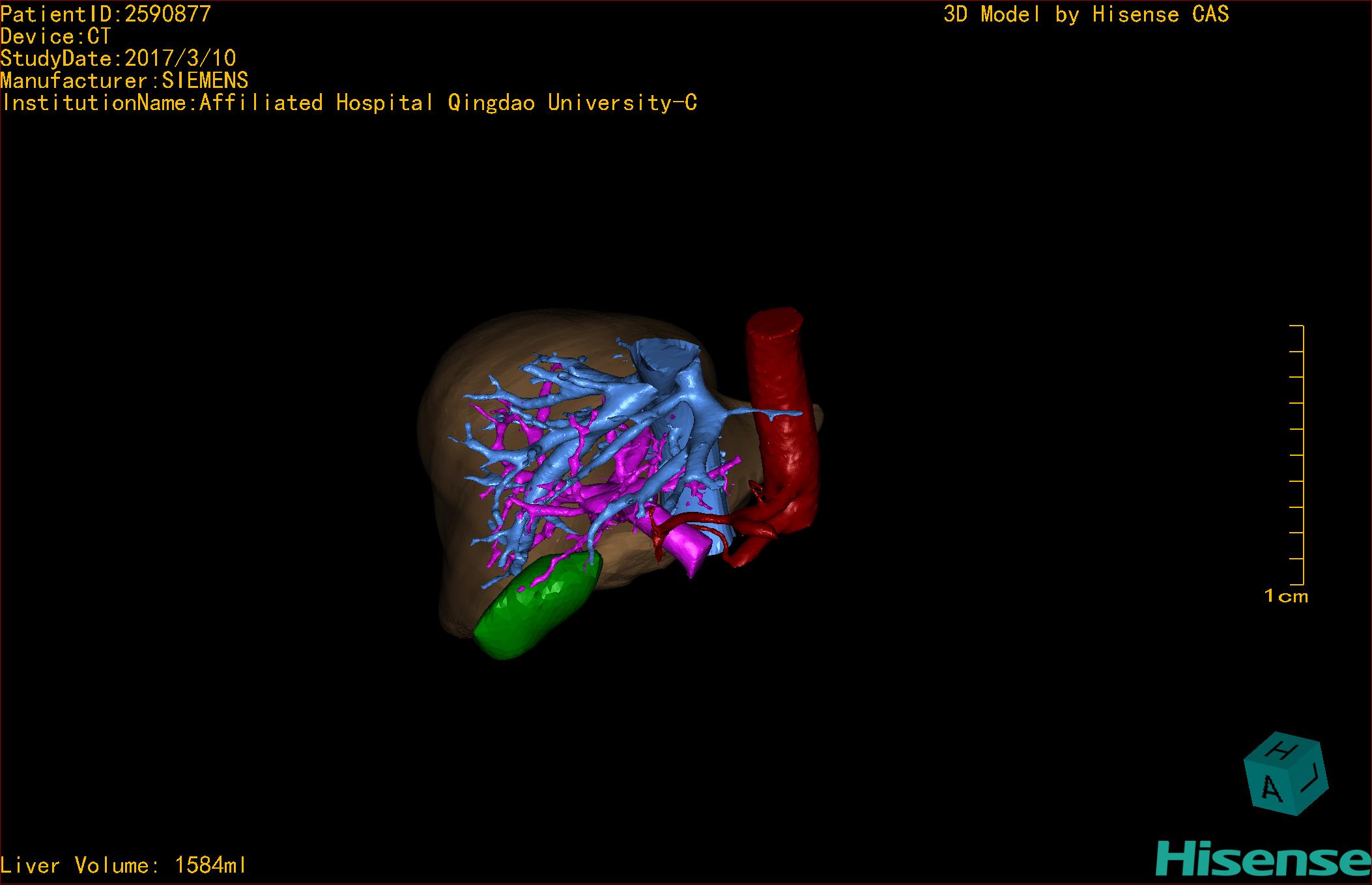This screenshot has height=885, width=1372.
Task: Click the Hisense logo
Action: point(1263,860)
